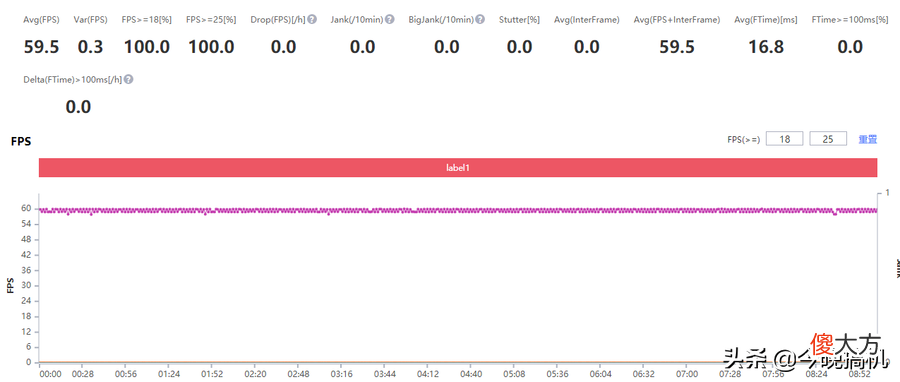
Task: Click the help icon beside BigJank(/10min)
Action: (480, 20)
